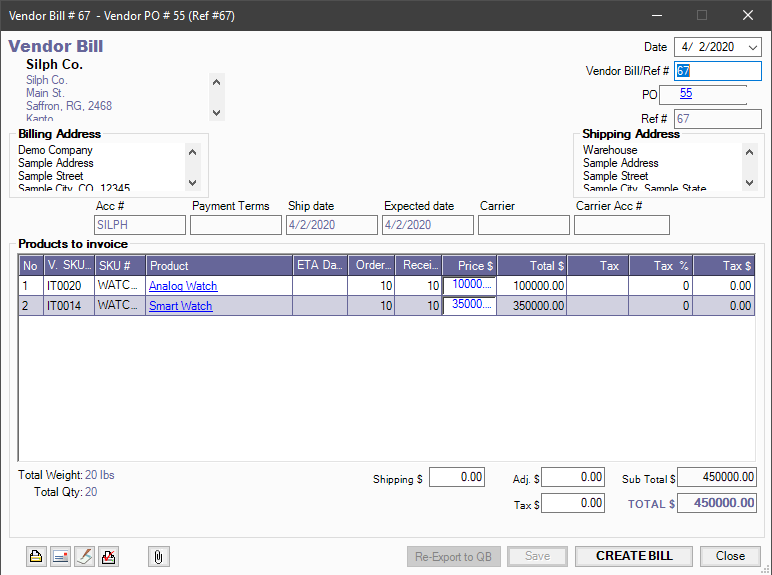Open linked PO number 55
Image resolution: width=772 pixels, height=575 pixels.
tap(686, 93)
